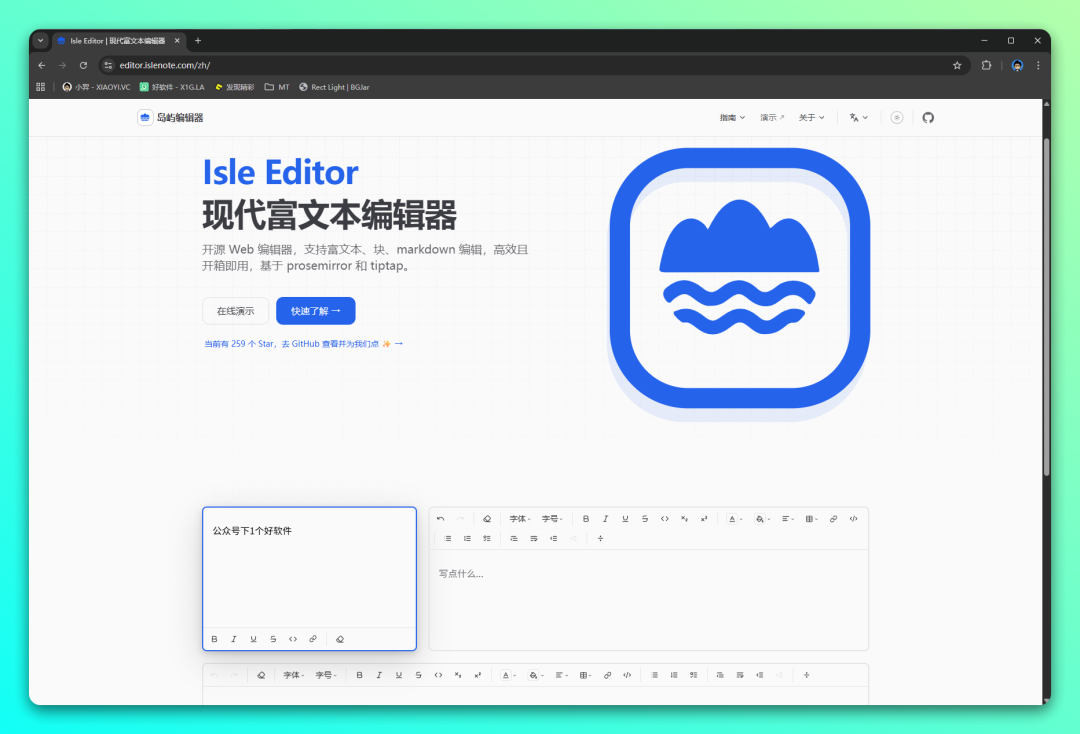Clear formatting with eraser in 公众号 editor

click(x=340, y=639)
